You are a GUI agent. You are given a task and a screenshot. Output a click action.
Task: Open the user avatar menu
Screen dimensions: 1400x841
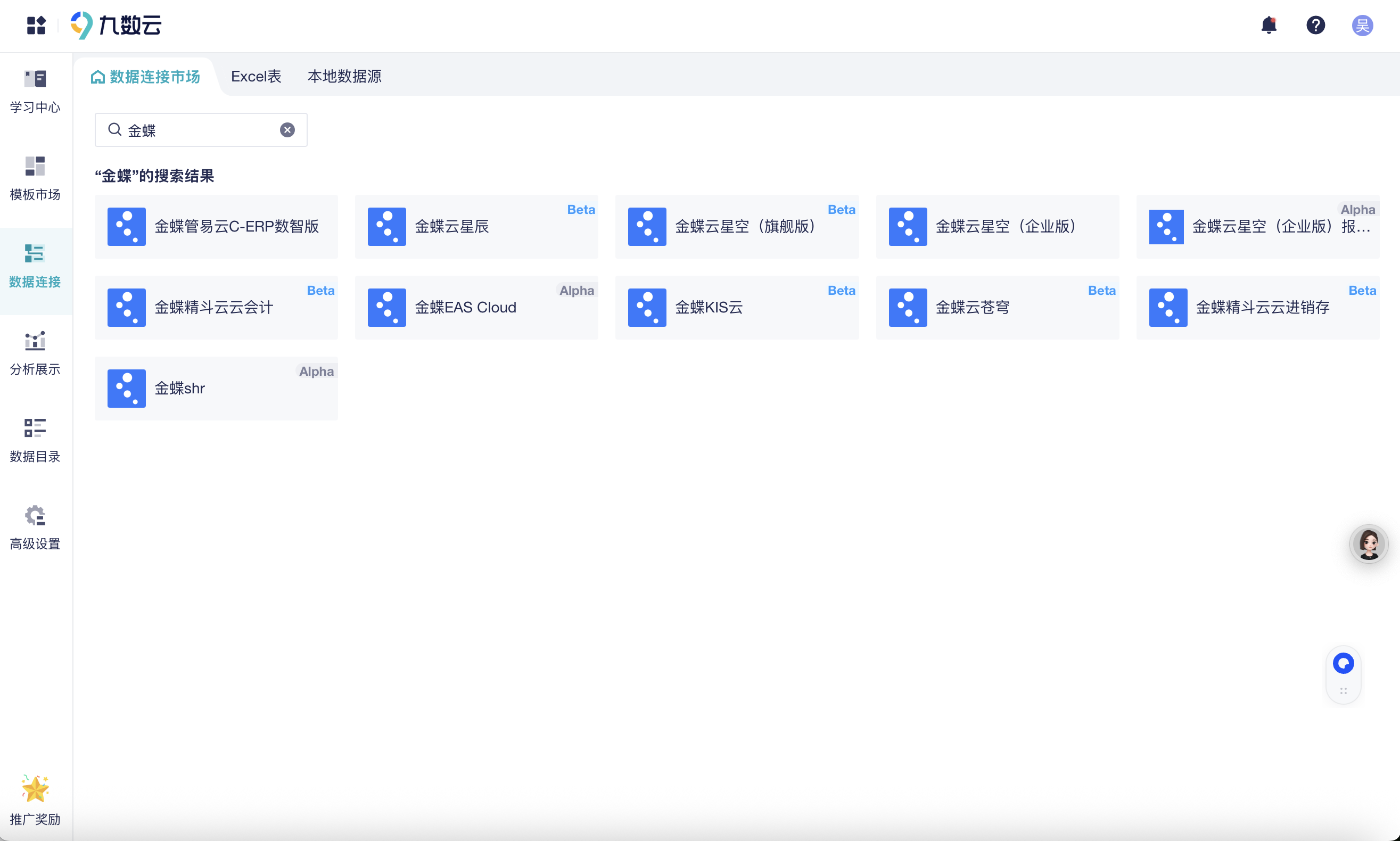1362,25
